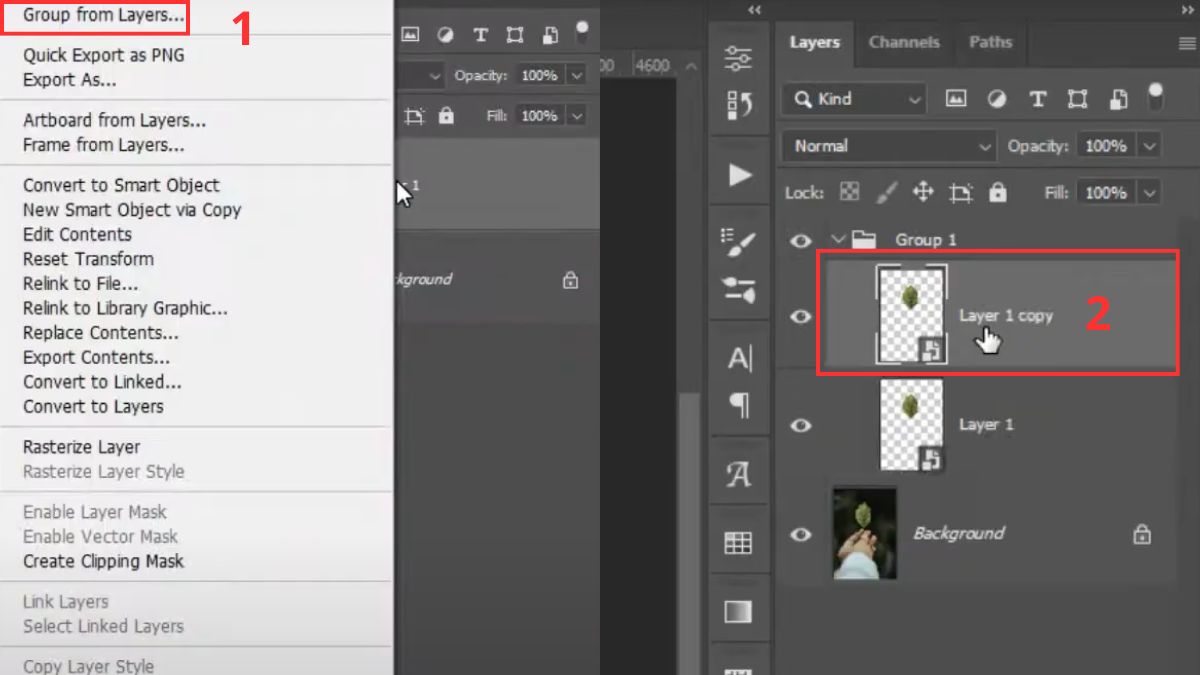Open the Brush Settings panel icon
The image size is (1200, 675).
pyautogui.click(x=739, y=240)
